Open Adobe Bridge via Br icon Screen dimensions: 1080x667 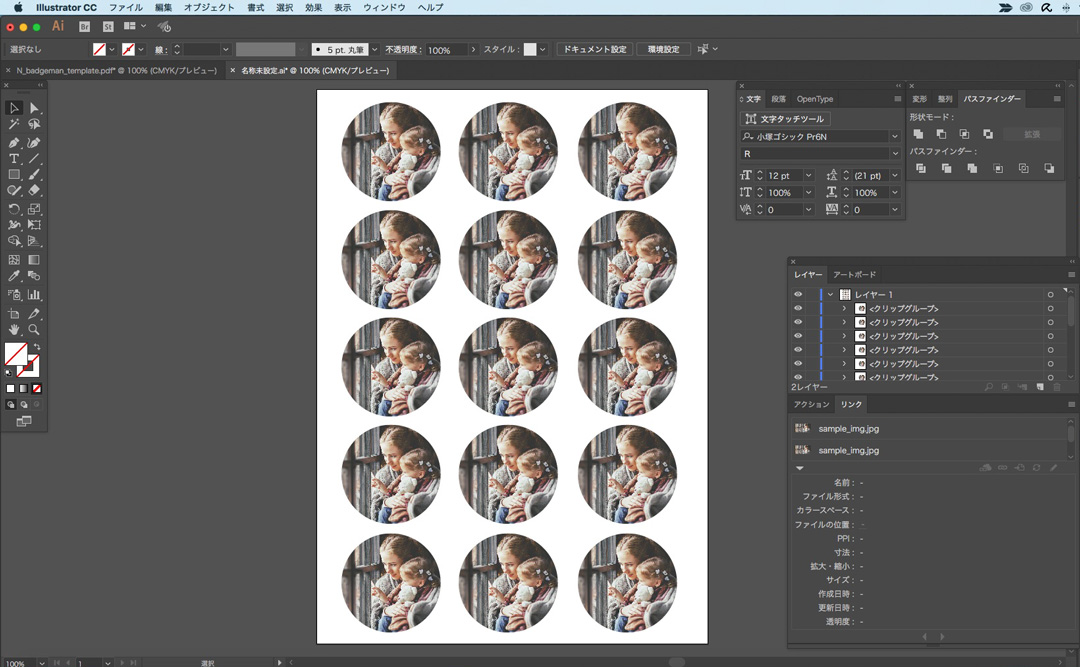coord(84,26)
